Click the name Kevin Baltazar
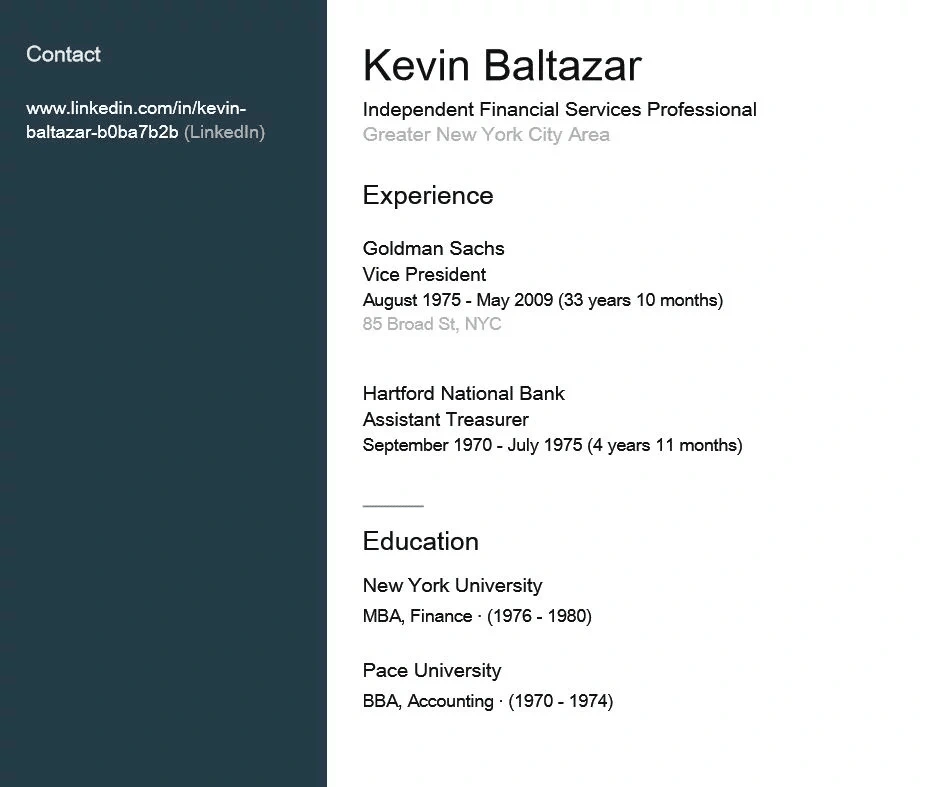This screenshot has width=926, height=787. [x=502, y=65]
